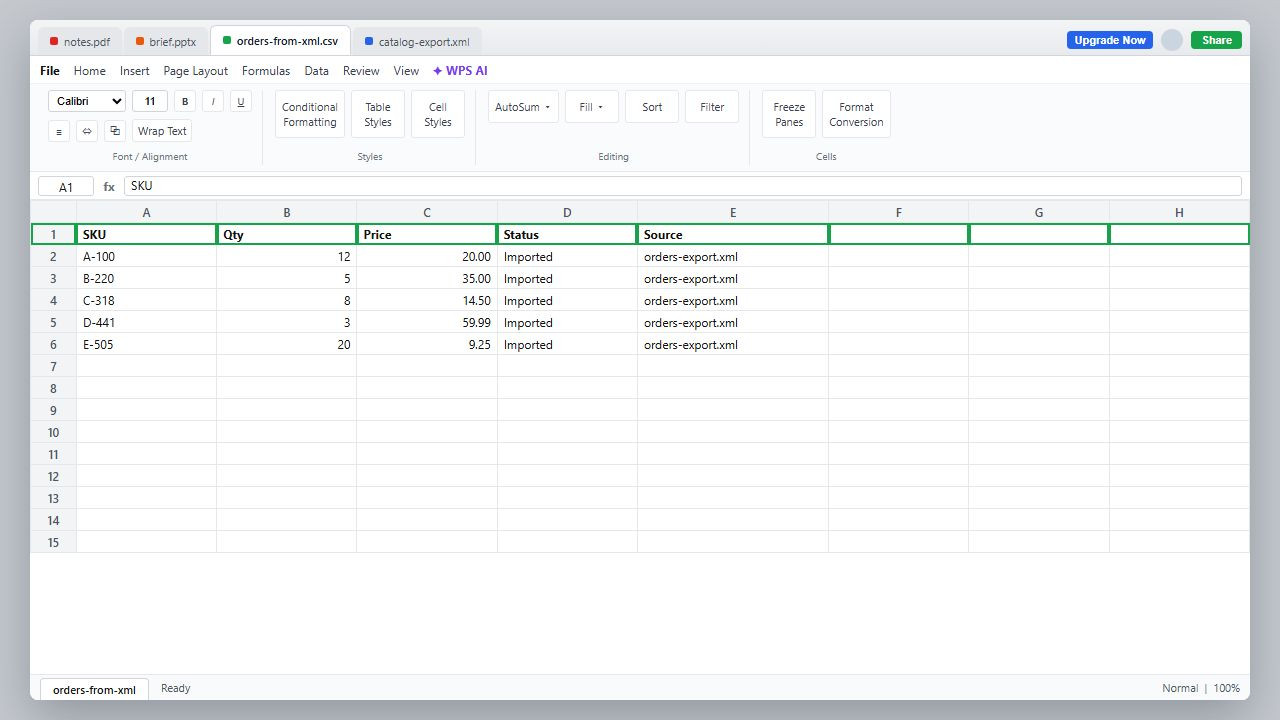This screenshot has width=1280, height=720.
Task: Click the Price header cell
Action: click(x=427, y=235)
